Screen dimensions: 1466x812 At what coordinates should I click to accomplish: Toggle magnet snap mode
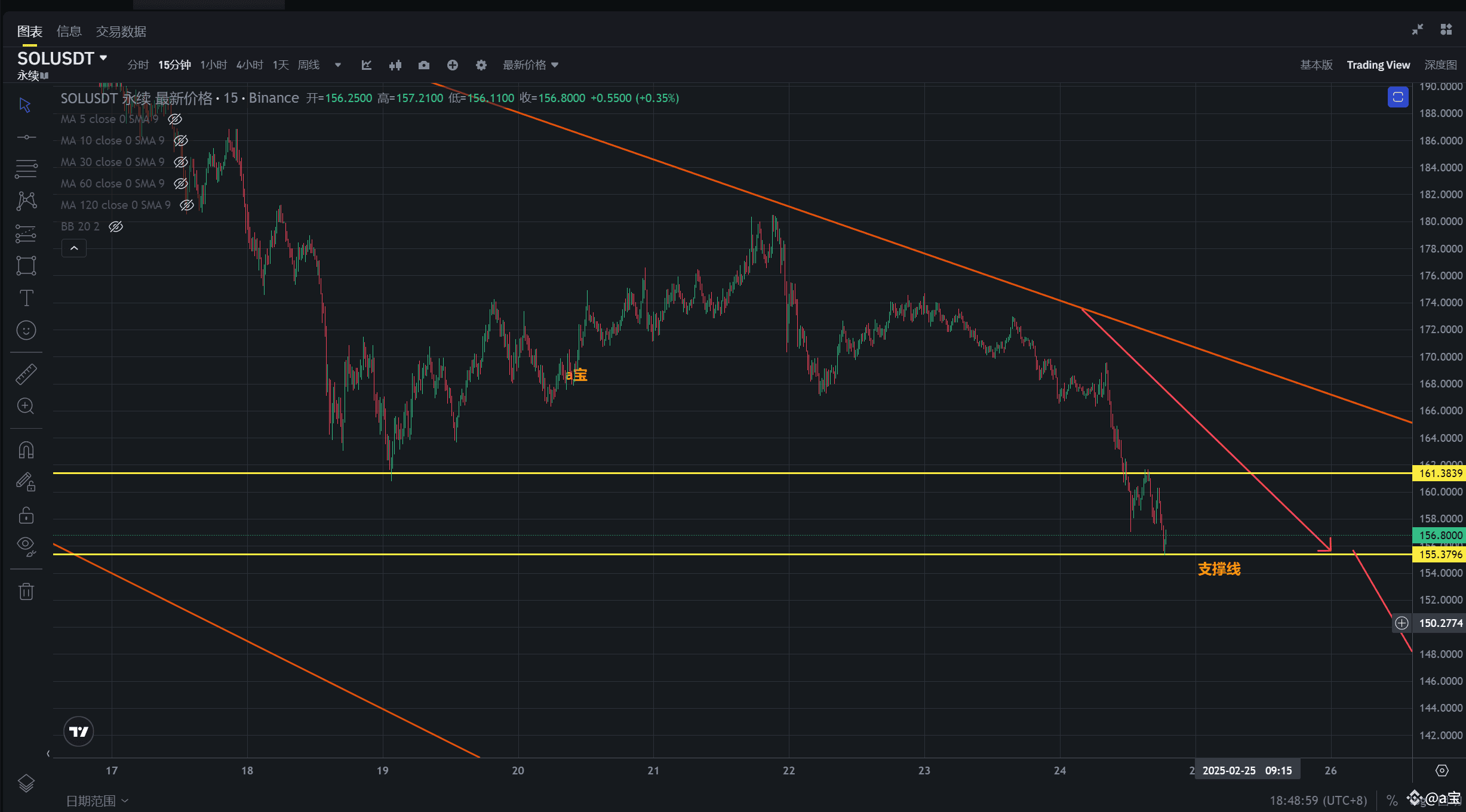26,450
